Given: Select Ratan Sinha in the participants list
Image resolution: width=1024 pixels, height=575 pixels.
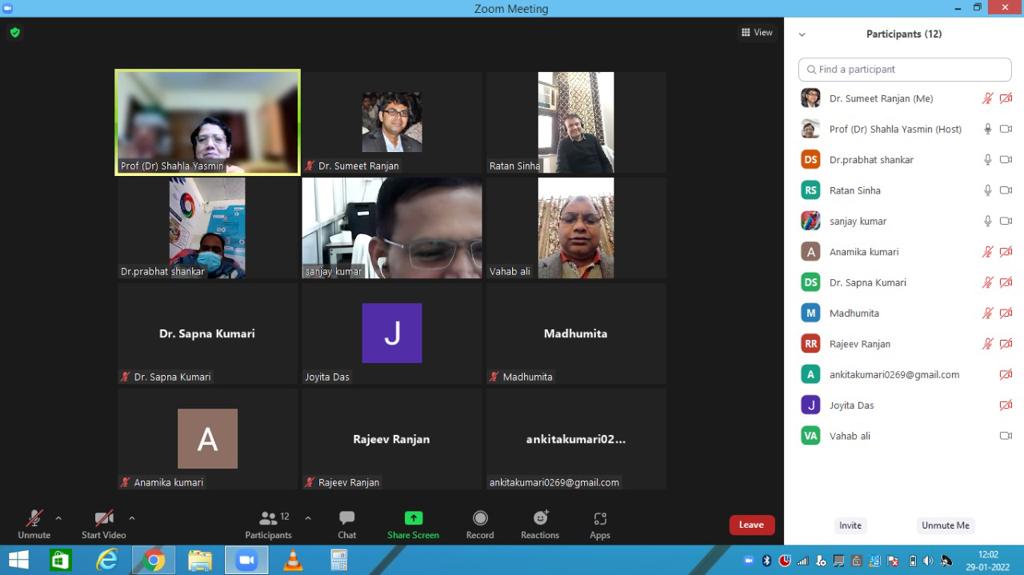Looking at the screenshot, I should pos(855,190).
